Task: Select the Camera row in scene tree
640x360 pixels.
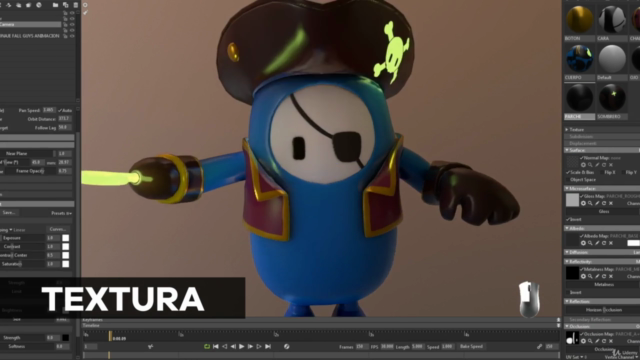Action: tap(31, 24)
